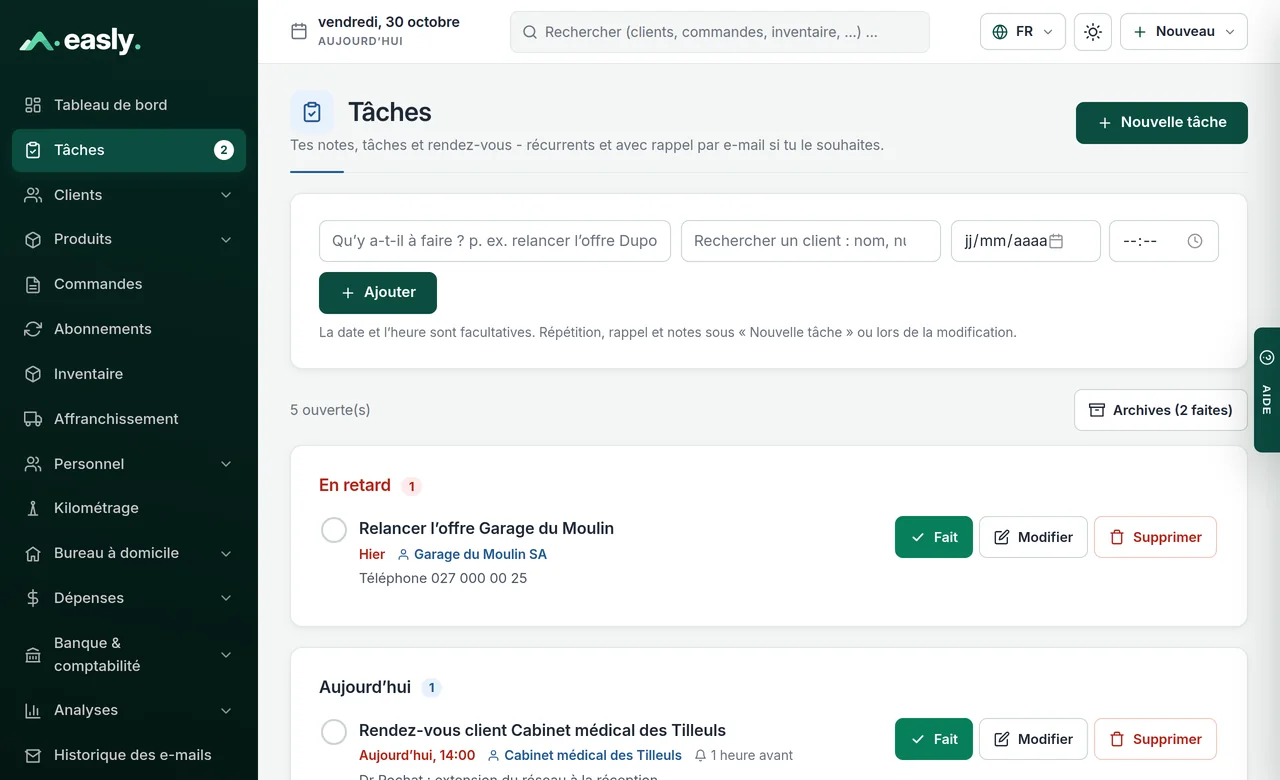The image size is (1280, 780).
Task: Click the jj/mm/aaaa date field
Action: click(x=1026, y=241)
